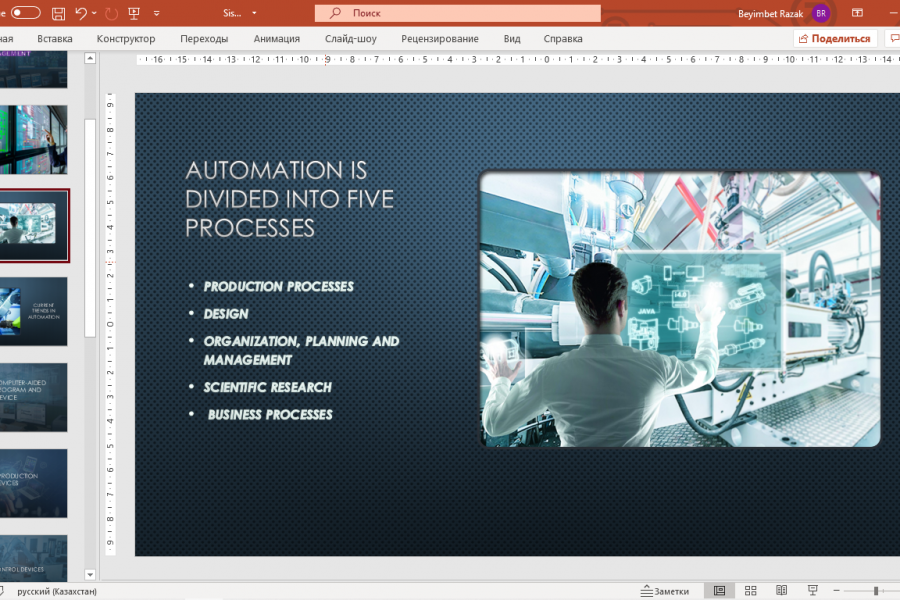Switch to the Переходы tab
The width and height of the screenshot is (900, 600).
point(204,39)
